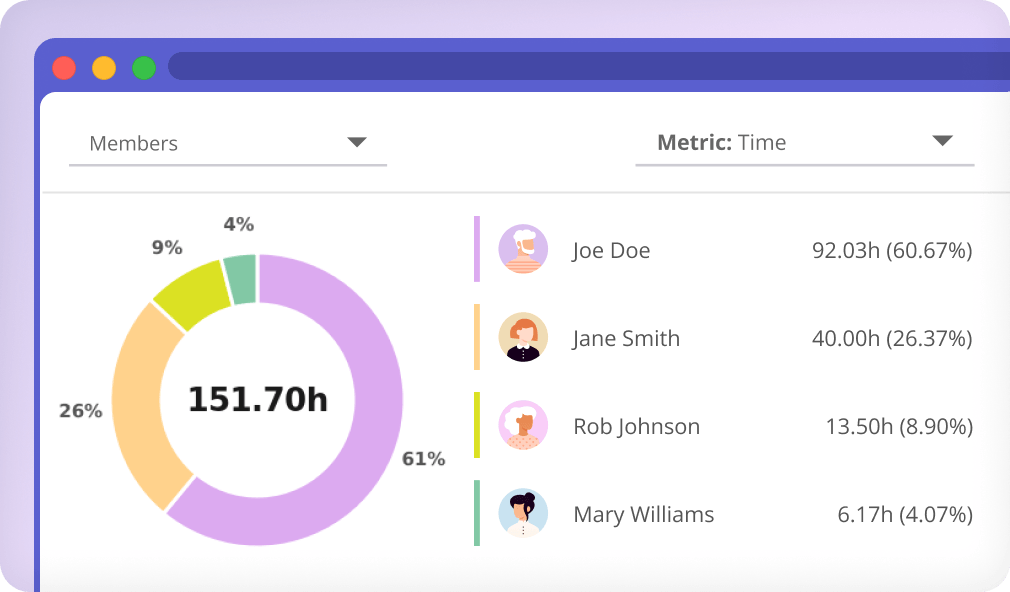Click the orange color bar beside Jane Smith

(x=477, y=338)
